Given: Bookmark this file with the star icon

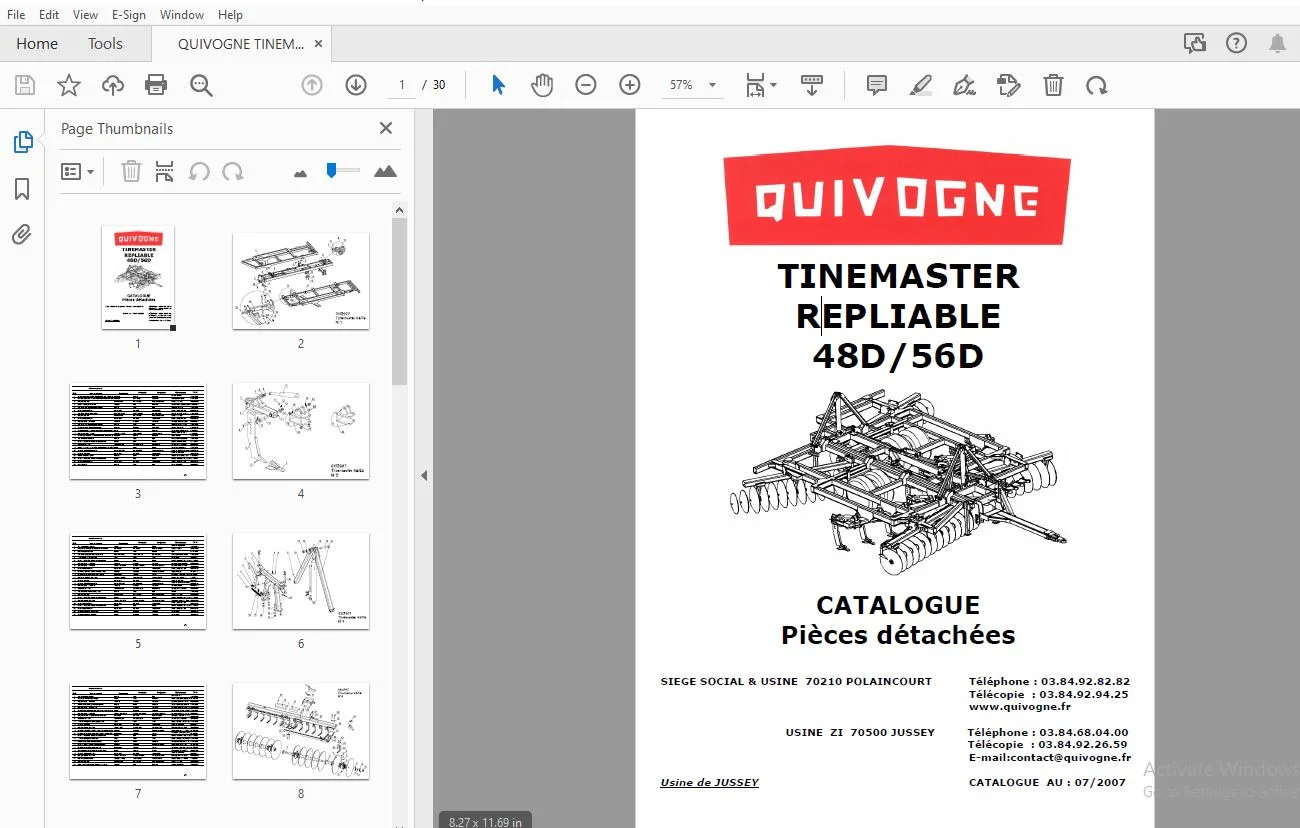Looking at the screenshot, I should [x=69, y=86].
